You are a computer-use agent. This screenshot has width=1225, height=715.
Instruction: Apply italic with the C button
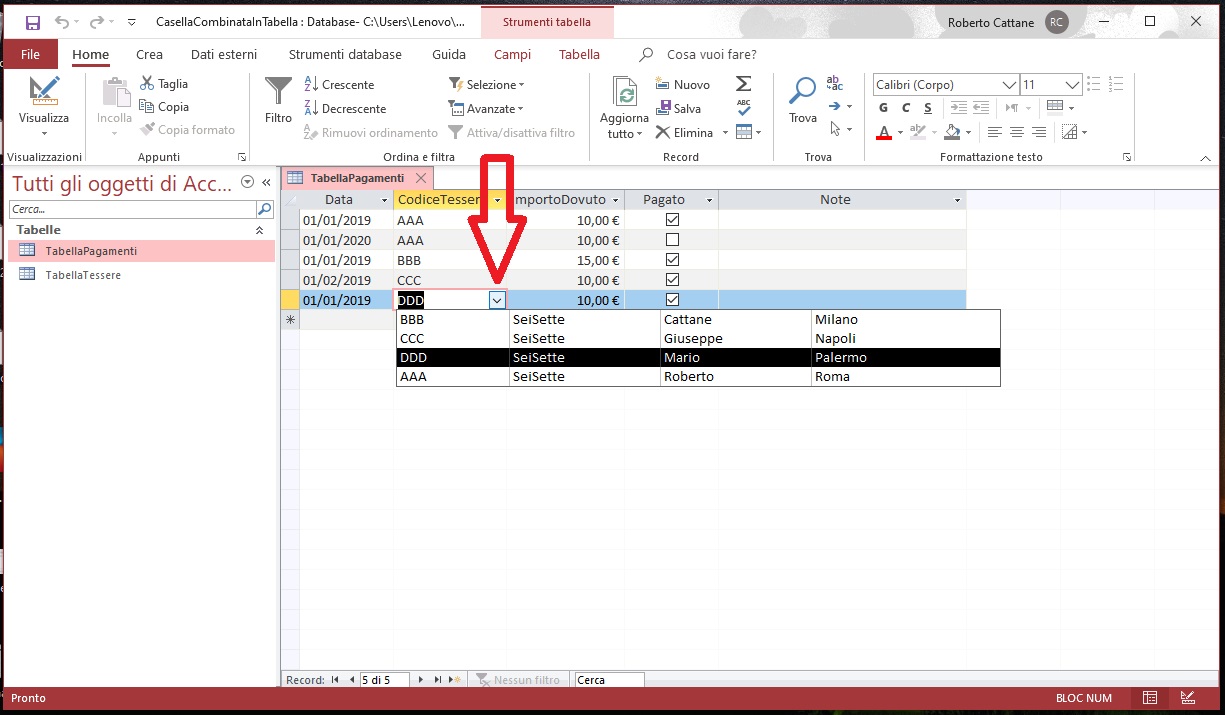[906, 108]
